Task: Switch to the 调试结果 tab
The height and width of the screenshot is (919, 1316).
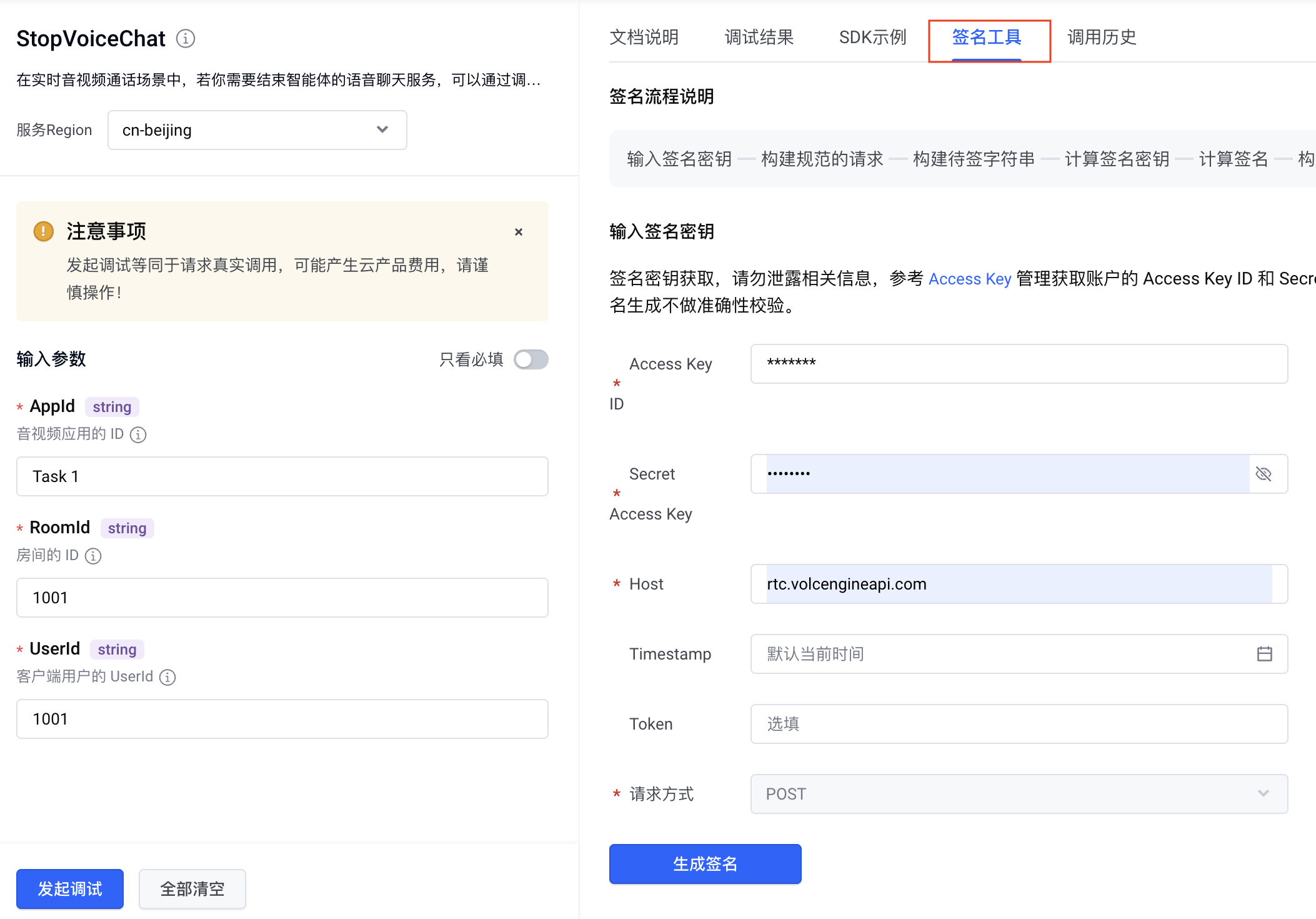Action: (x=759, y=38)
